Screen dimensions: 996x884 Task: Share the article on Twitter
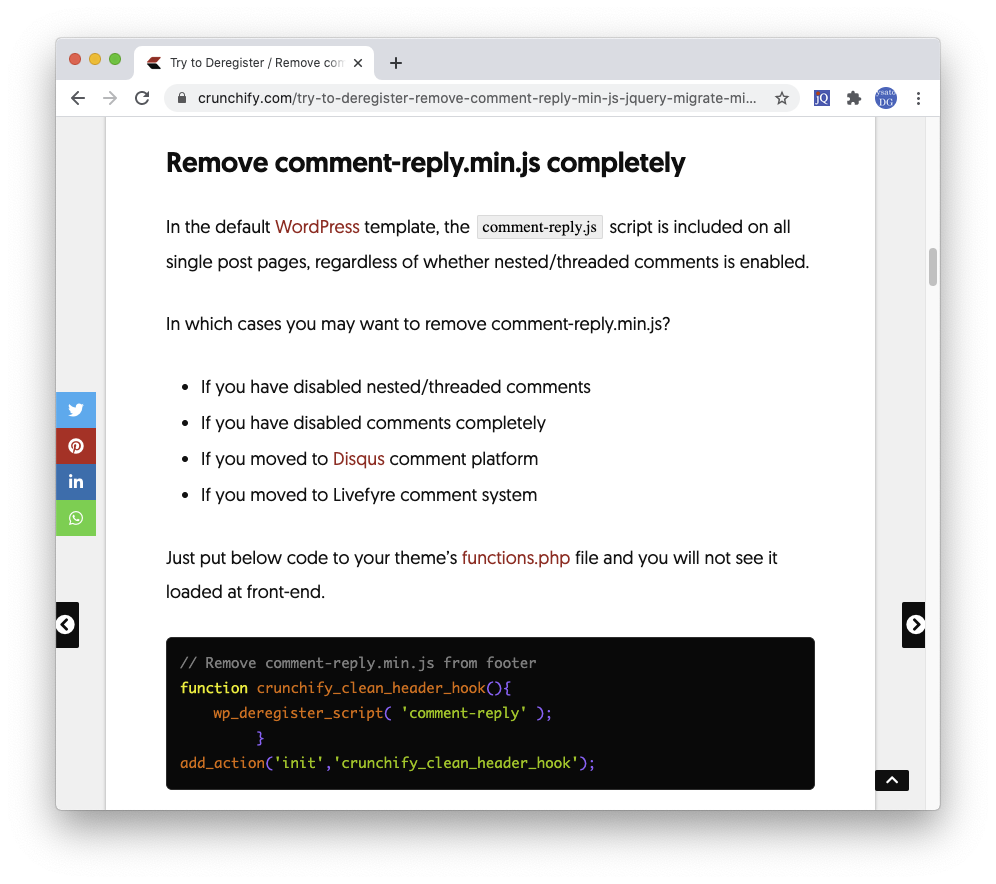(76, 410)
